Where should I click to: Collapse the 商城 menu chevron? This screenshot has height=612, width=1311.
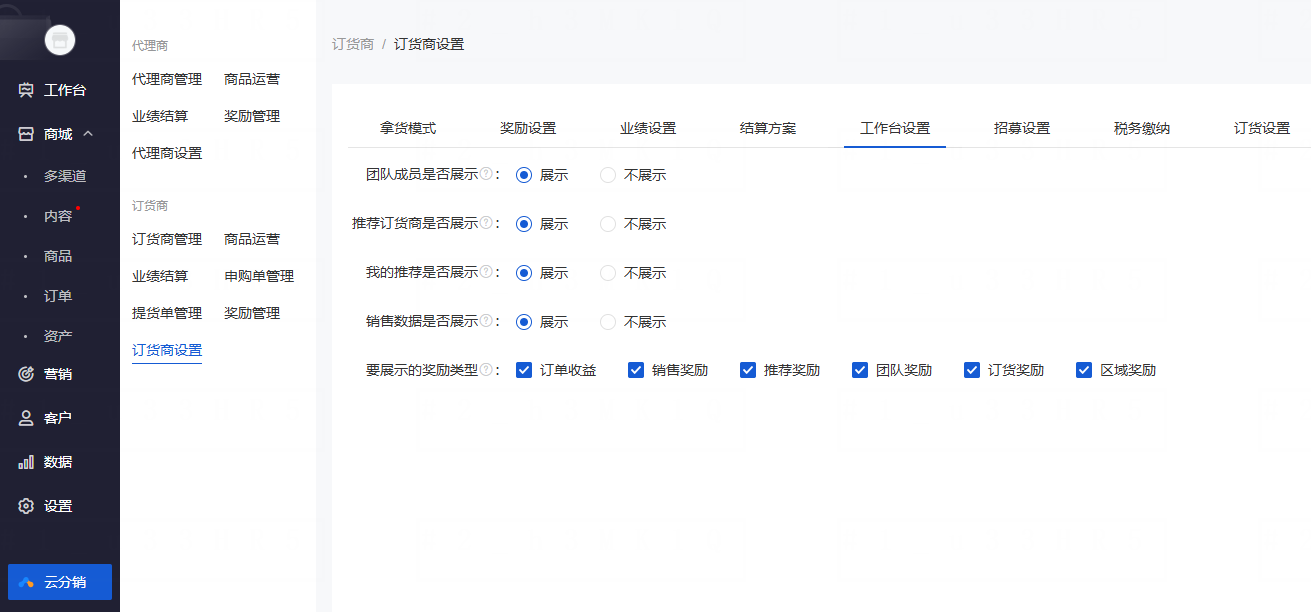coord(88,134)
